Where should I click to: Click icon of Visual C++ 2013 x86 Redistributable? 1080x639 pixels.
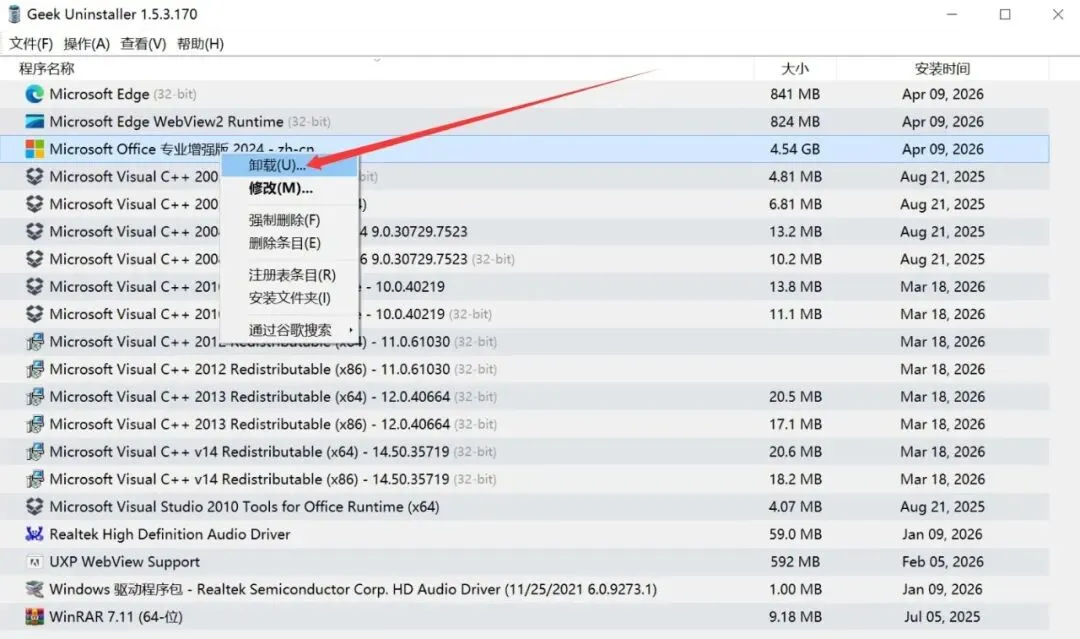pos(34,424)
